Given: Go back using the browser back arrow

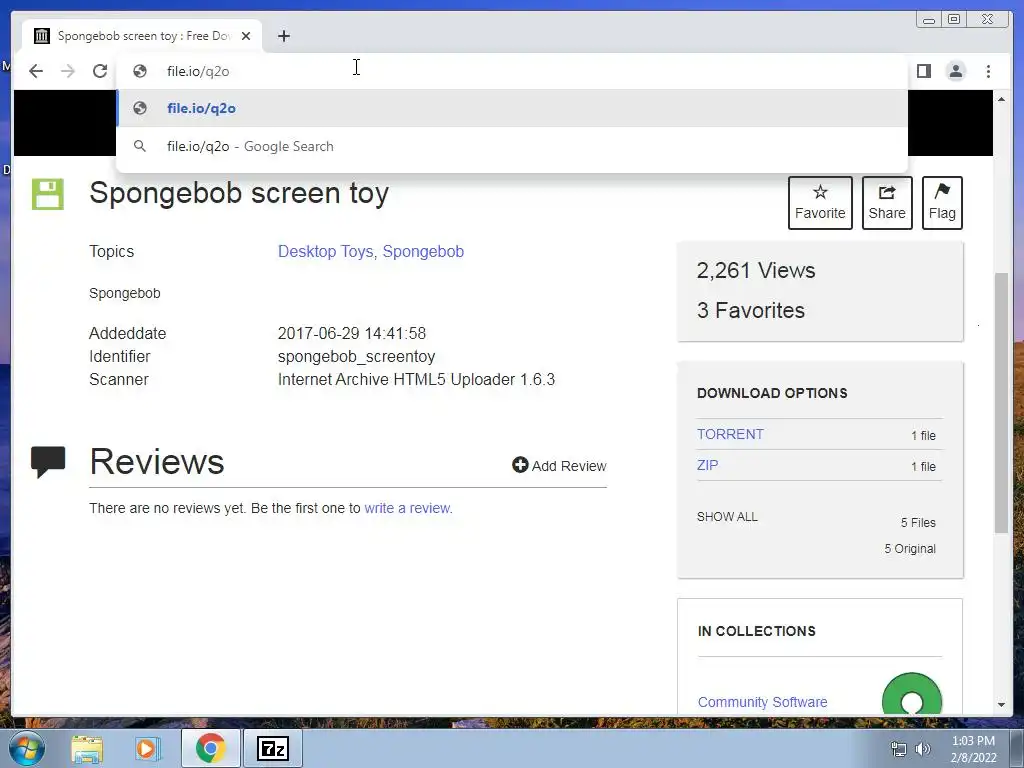Looking at the screenshot, I should 36,71.
